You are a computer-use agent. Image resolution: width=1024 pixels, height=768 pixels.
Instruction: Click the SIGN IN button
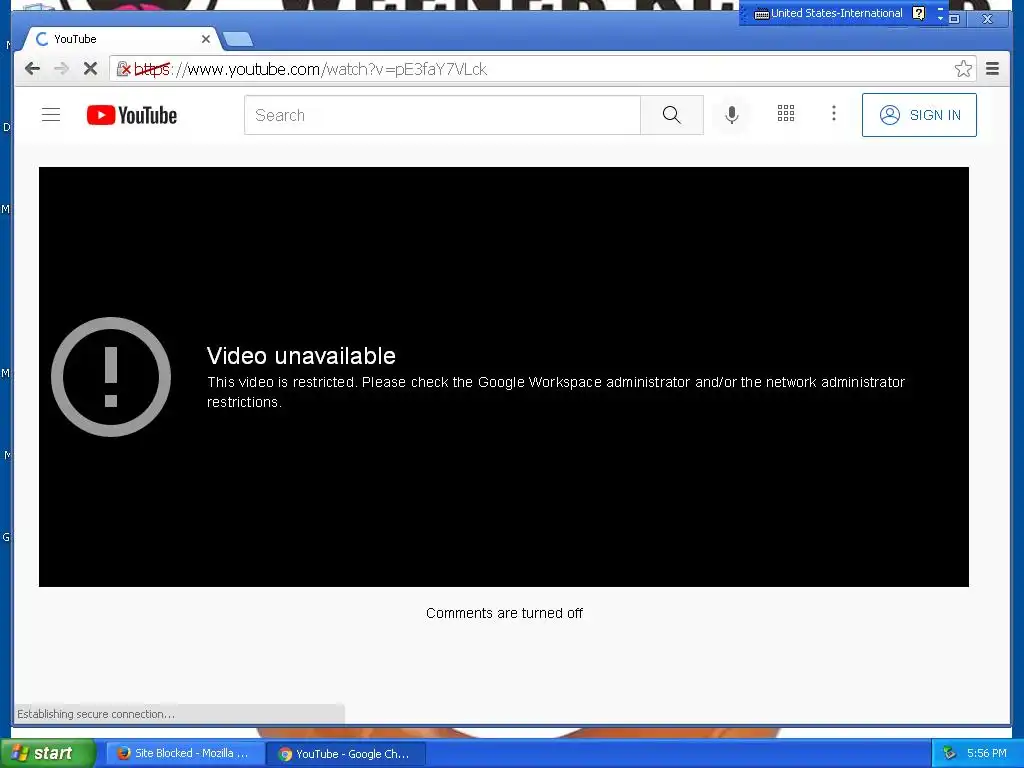tap(919, 115)
